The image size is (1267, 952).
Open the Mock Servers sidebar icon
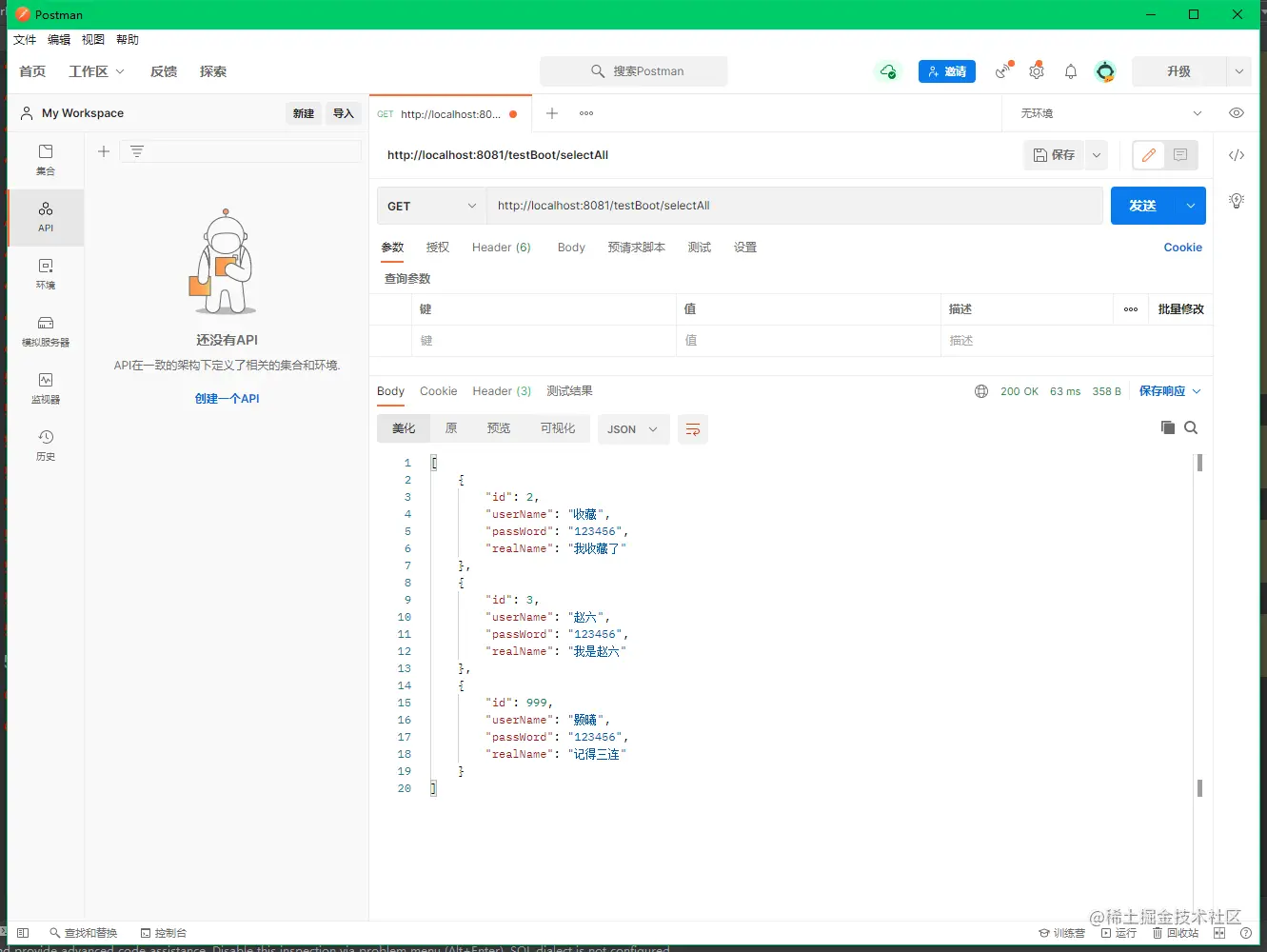(x=46, y=331)
